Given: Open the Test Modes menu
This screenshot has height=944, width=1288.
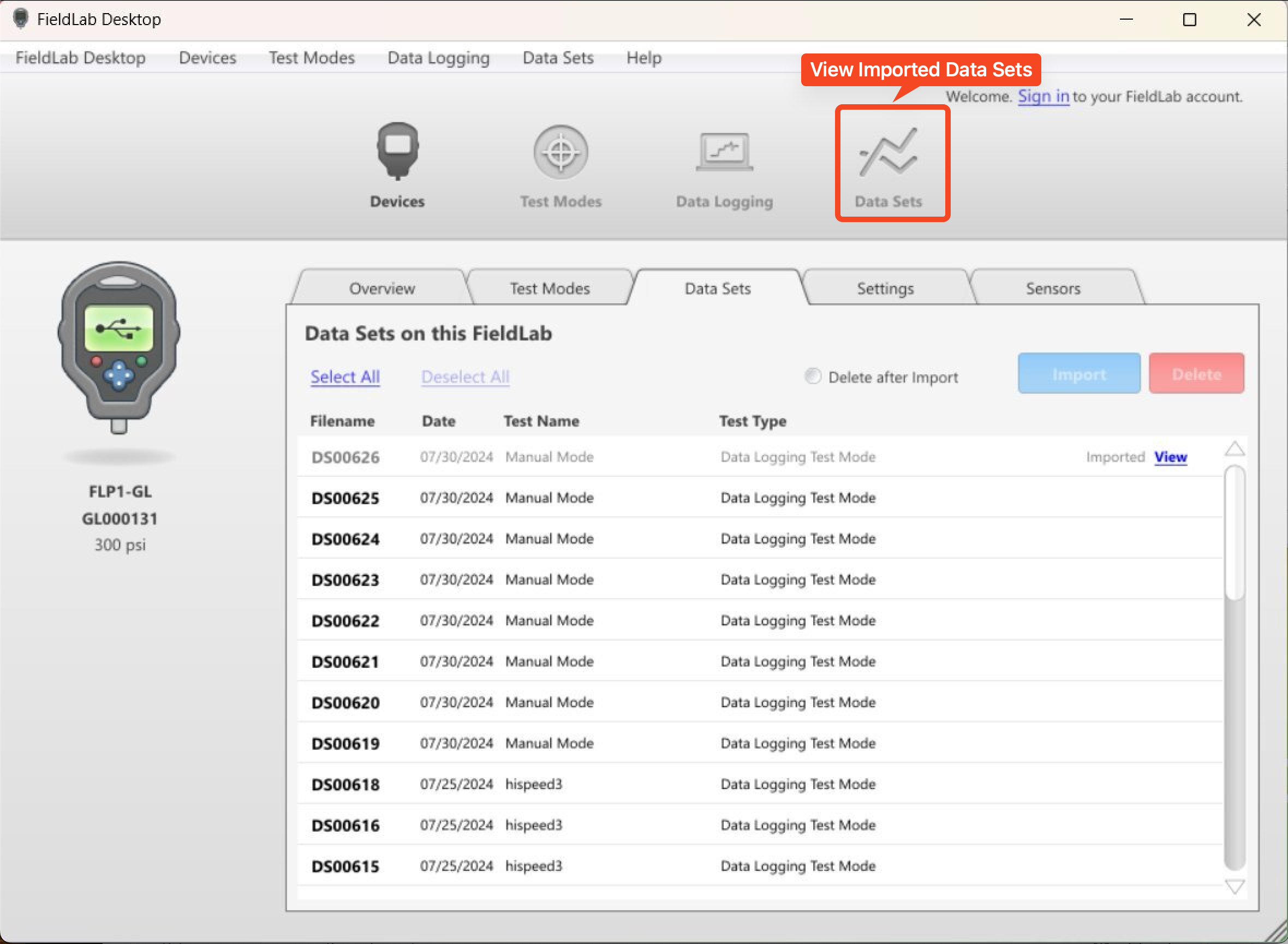Looking at the screenshot, I should [x=312, y=58].
